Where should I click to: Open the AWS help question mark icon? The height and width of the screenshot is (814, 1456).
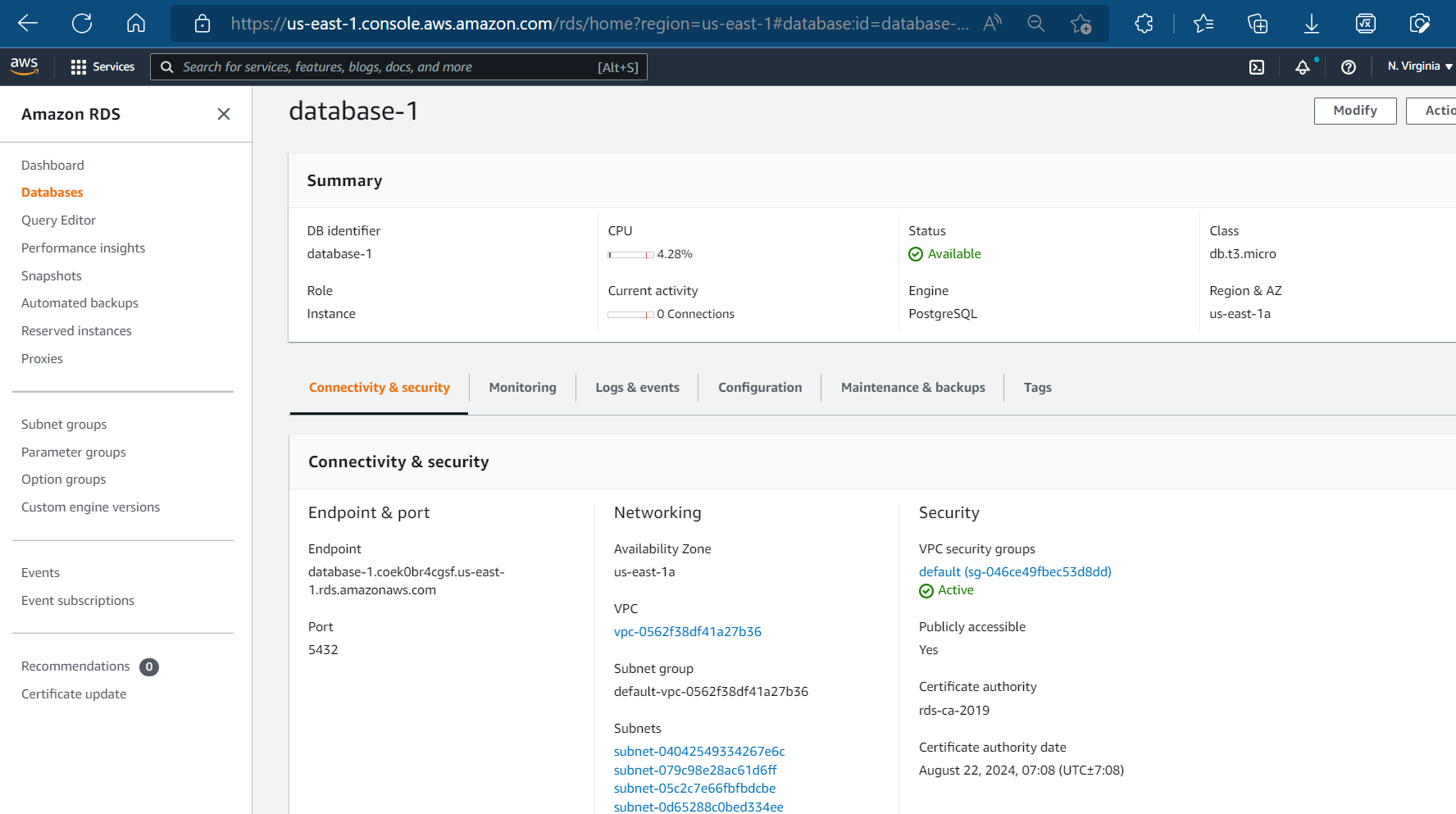[x=1349, y=67]
